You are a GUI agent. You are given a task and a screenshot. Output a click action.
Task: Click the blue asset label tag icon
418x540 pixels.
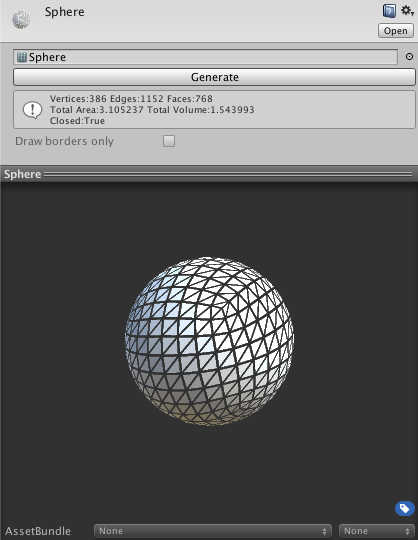[x=405, y=508]
